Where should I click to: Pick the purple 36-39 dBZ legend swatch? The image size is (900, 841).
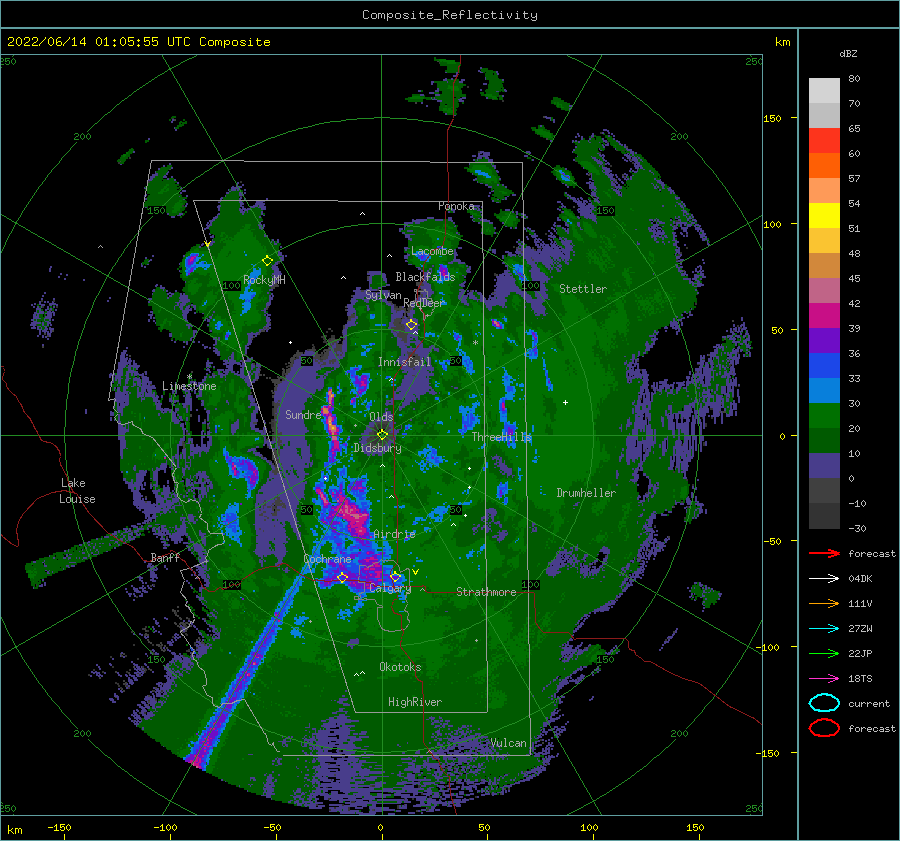(x=824, y=341)
